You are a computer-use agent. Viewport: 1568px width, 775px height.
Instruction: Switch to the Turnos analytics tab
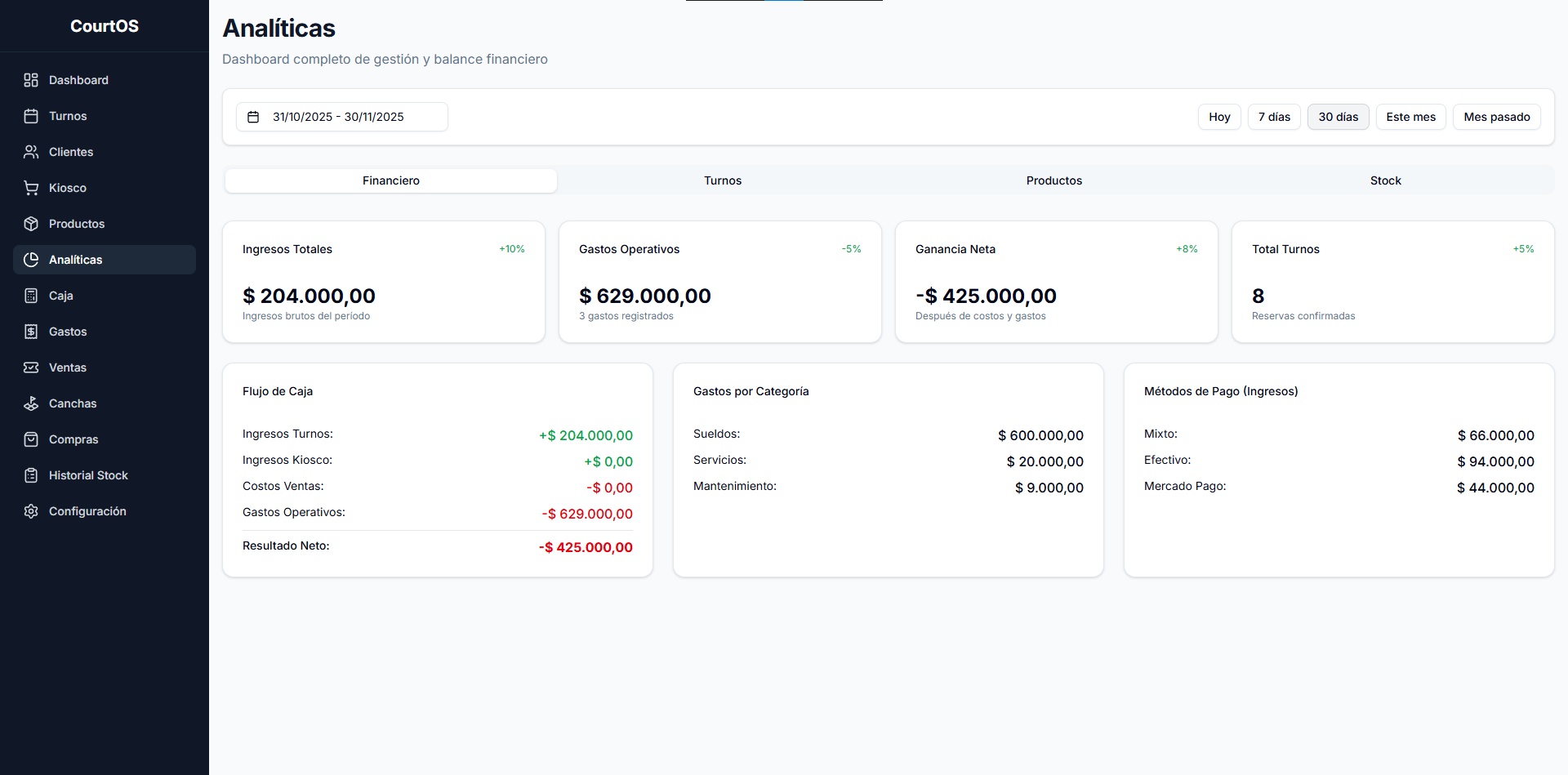pyautogui.click(x=723, y=180)
